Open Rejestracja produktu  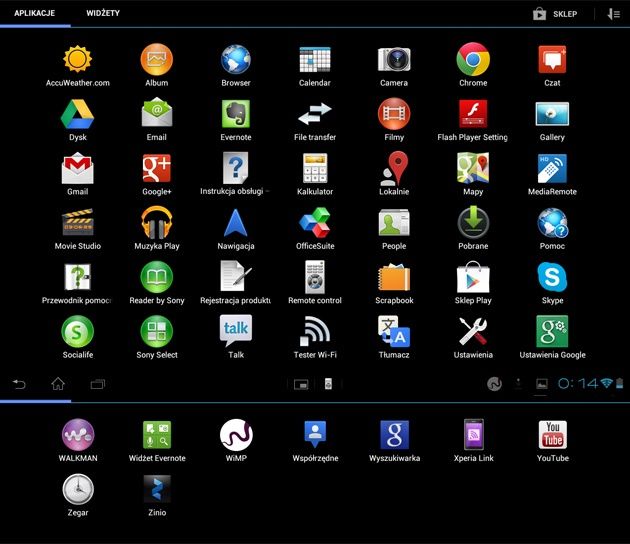tap(236, 277)
